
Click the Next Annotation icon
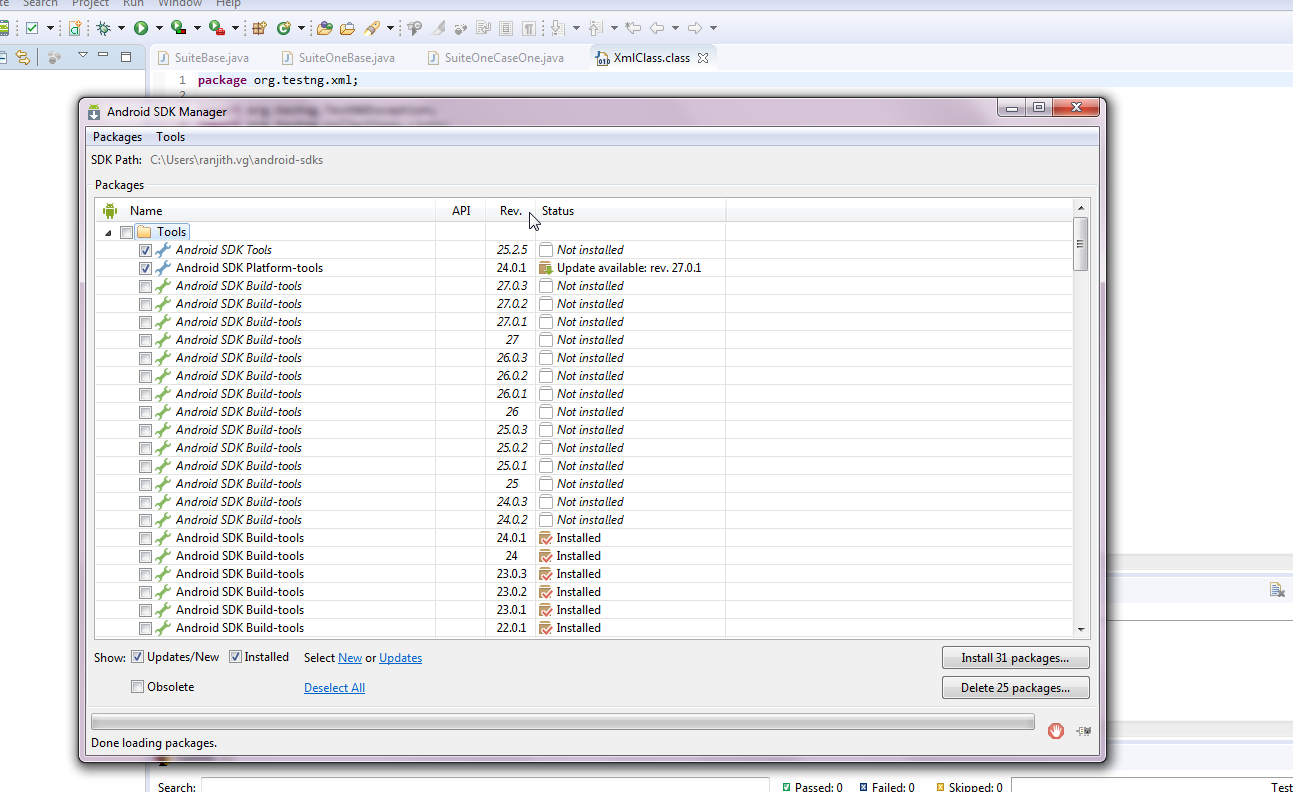click(558, 28)
